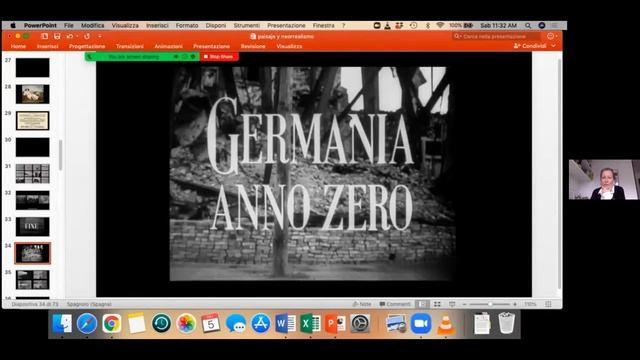Image resolution: width=640 pixels, height=360 pixels.
Task: Click the search field in the presentation
Action: 497,36
